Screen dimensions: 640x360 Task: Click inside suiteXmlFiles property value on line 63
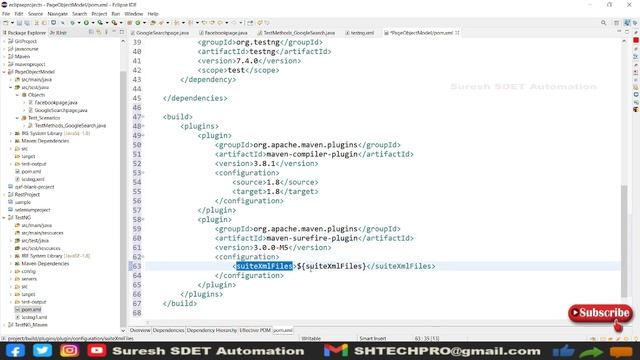click(x=331, y=266)
